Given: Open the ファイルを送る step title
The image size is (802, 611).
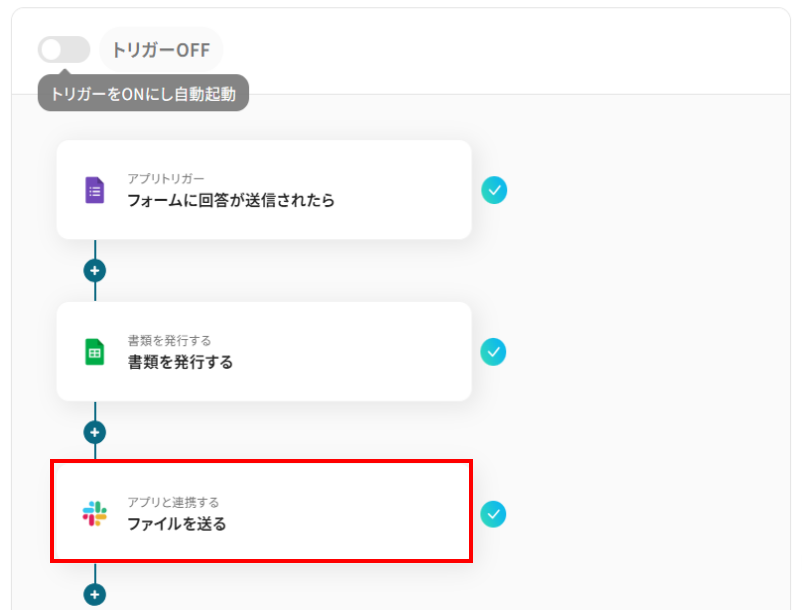Looking at the screenshot, I should pos(176,524).
